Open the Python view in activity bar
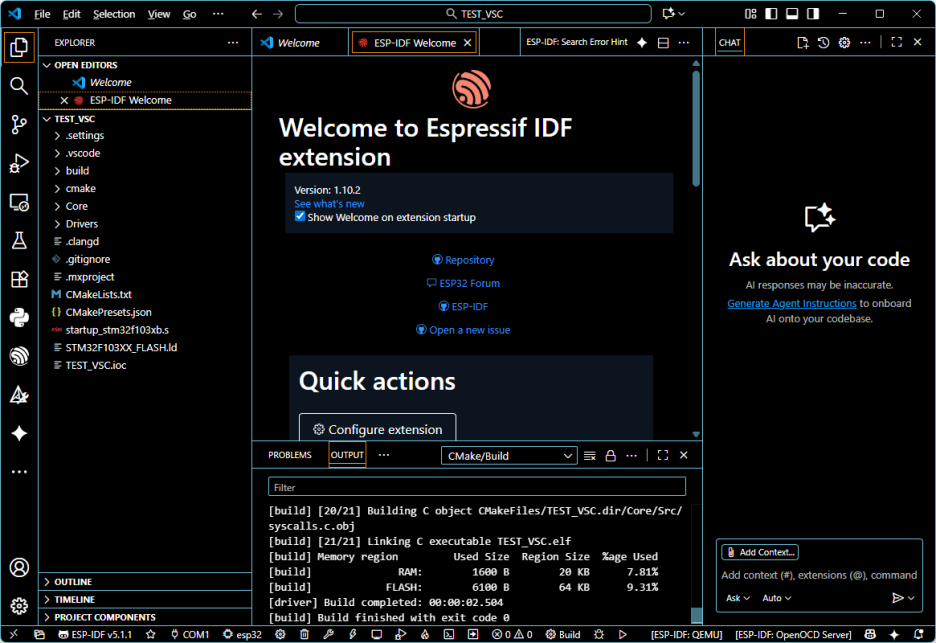The width and height of the screenshot is (936, 643). pyautogui.click(x=19, y=318)
